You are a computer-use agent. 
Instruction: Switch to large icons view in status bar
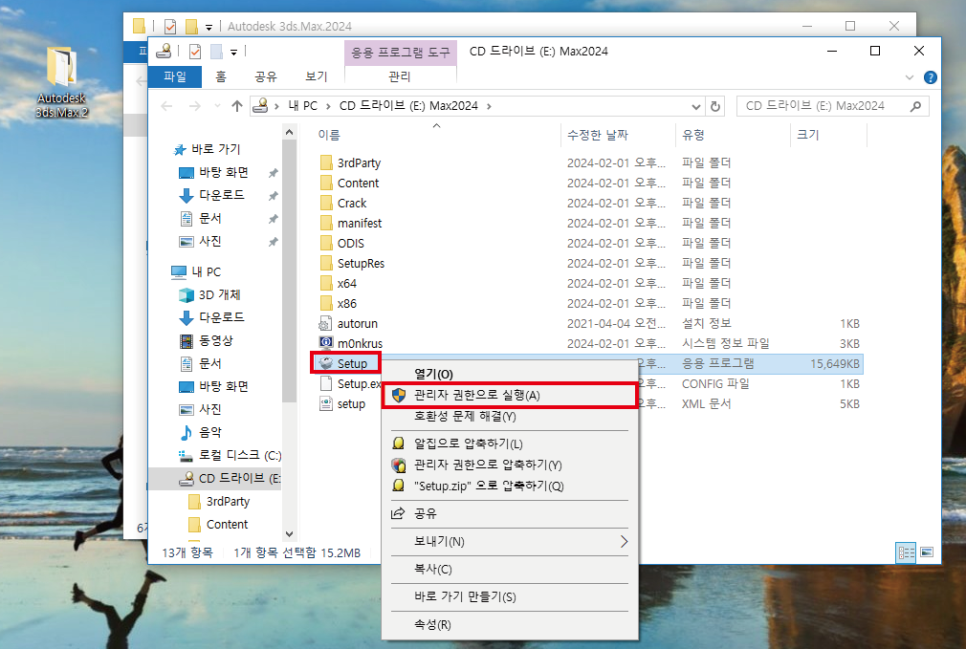(927, 552)
